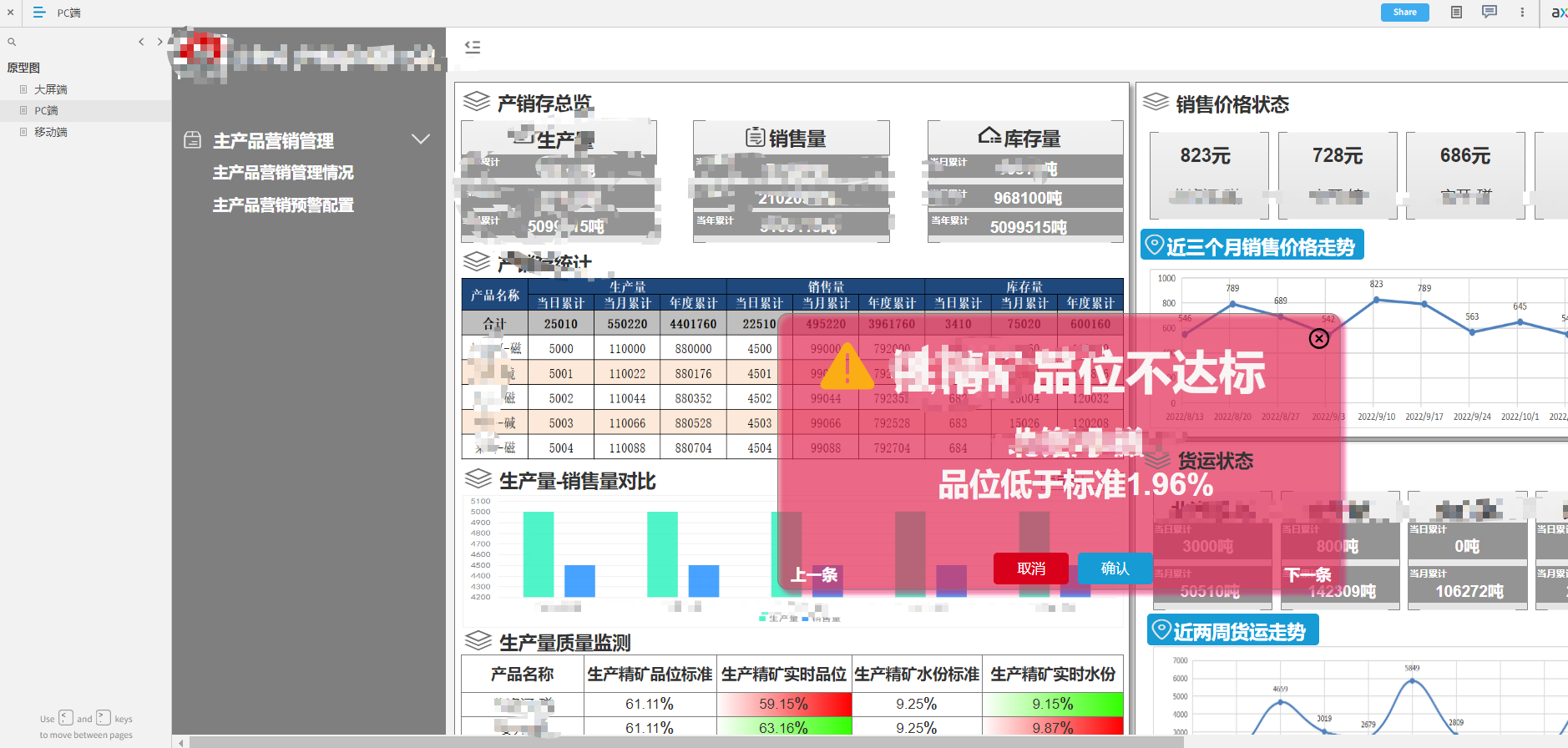The height and width of the screenshot is (748, 1568).
Task: Click the 生产量-销售量对比 layers icon
Action: click(x=478, y=480)
